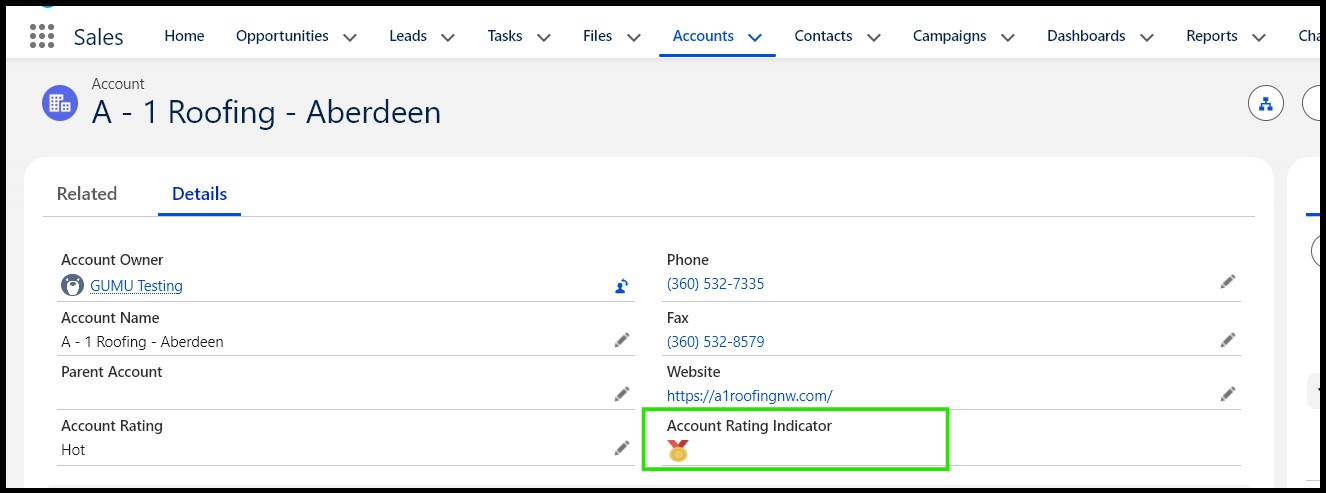Click the Hot account rating value
This screenshot has width=1326, height=493.
click(73, 450)
